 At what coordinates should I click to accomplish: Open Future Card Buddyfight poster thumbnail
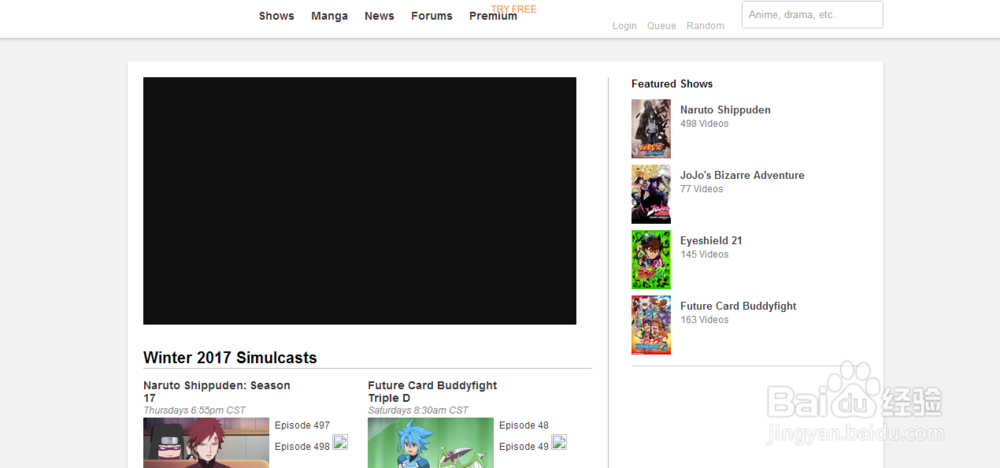click(x=651, y=325)
